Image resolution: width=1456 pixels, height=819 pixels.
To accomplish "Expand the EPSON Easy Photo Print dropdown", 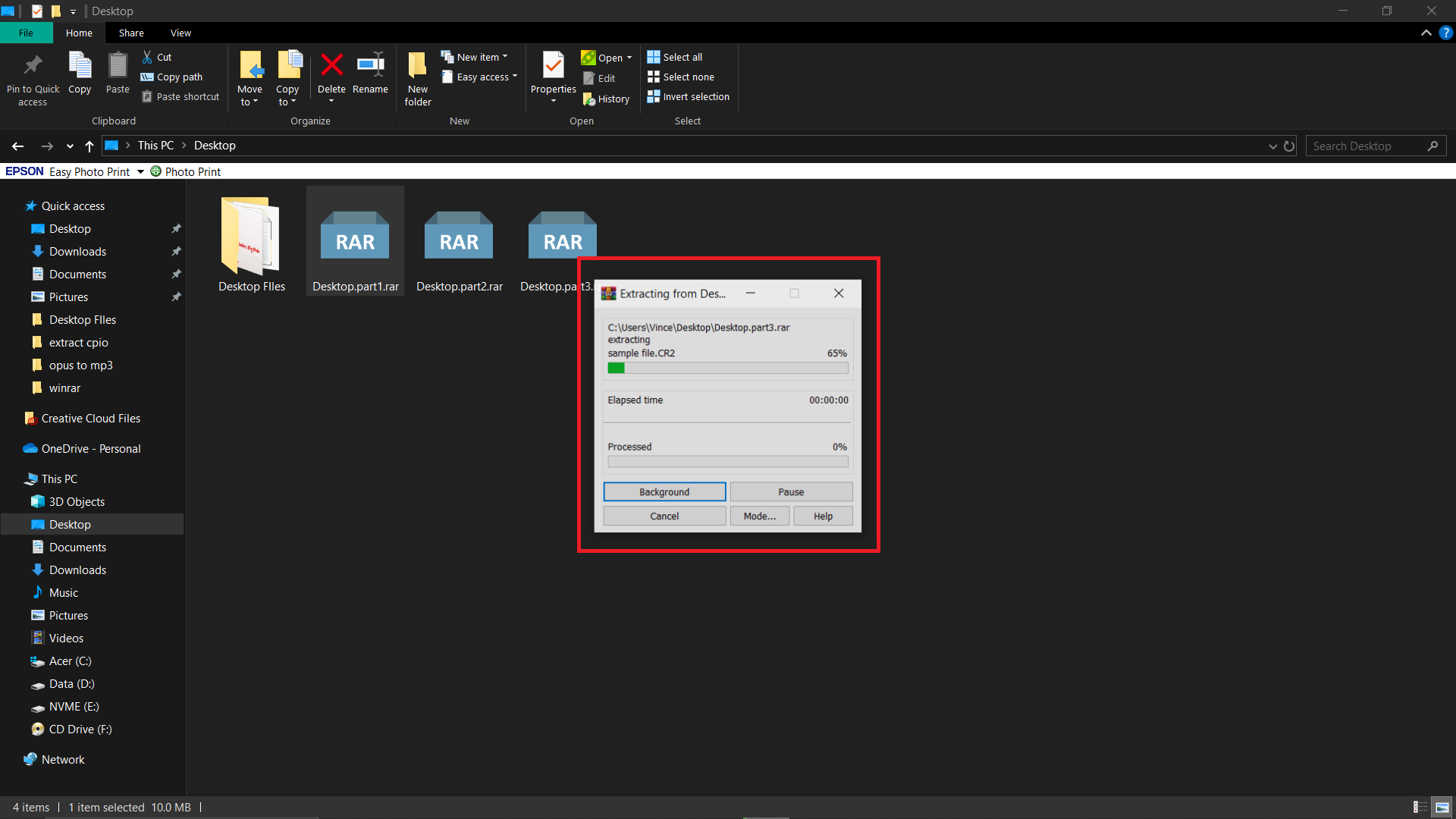I will pyautogui.click(x=140, y=171).
